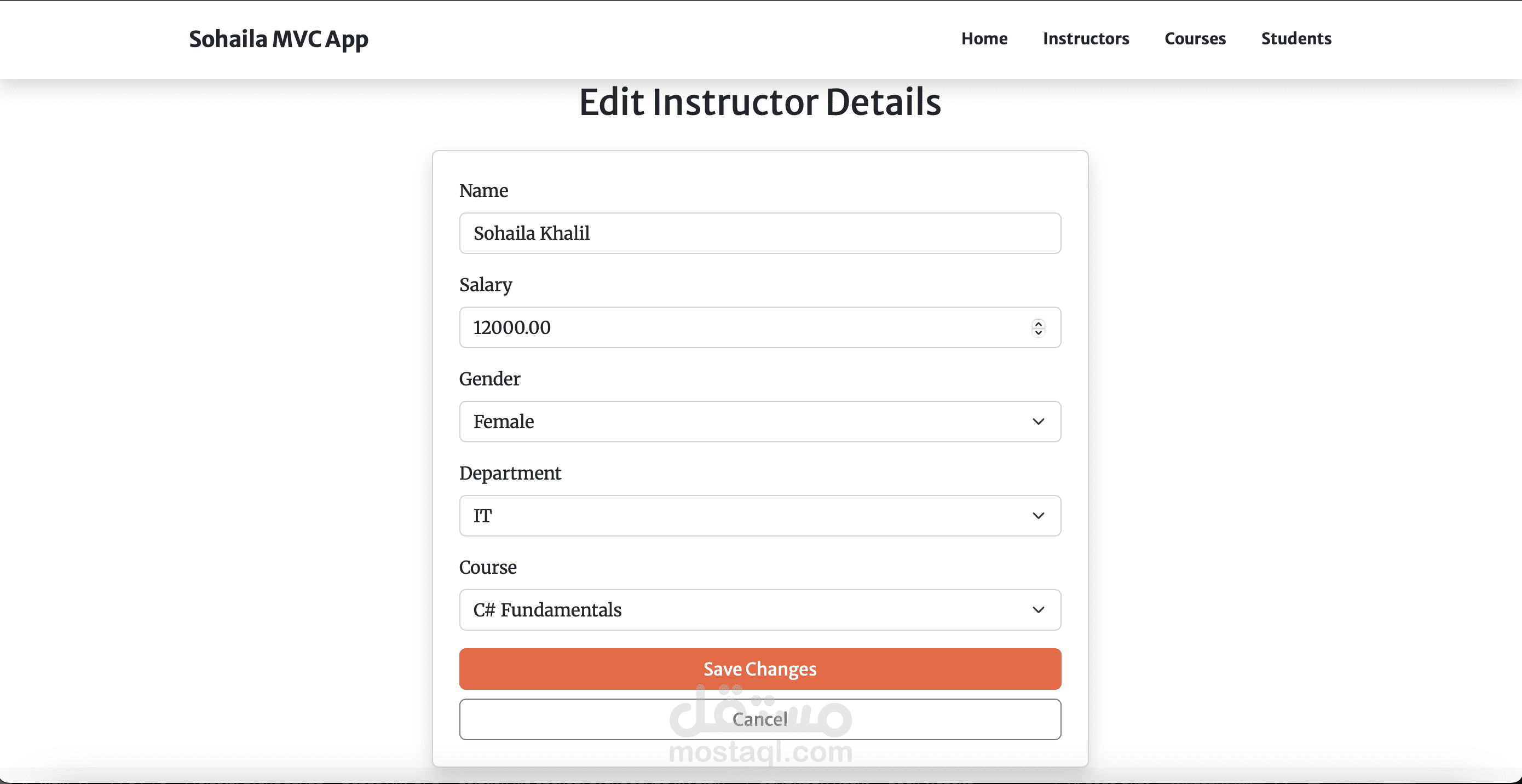Open the Gender dropdown showing Female
This screenshot has height=784, width=1522.
point(759,422)
